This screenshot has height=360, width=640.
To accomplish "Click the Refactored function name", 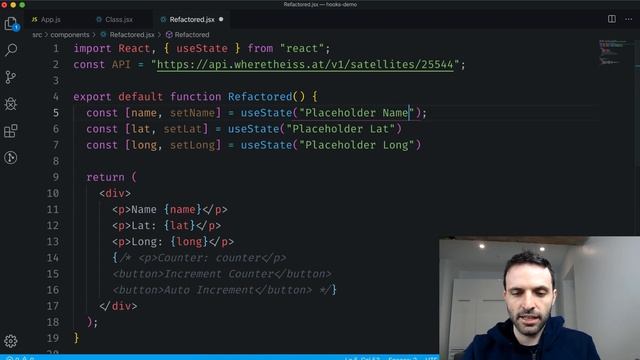I will 260,97.
